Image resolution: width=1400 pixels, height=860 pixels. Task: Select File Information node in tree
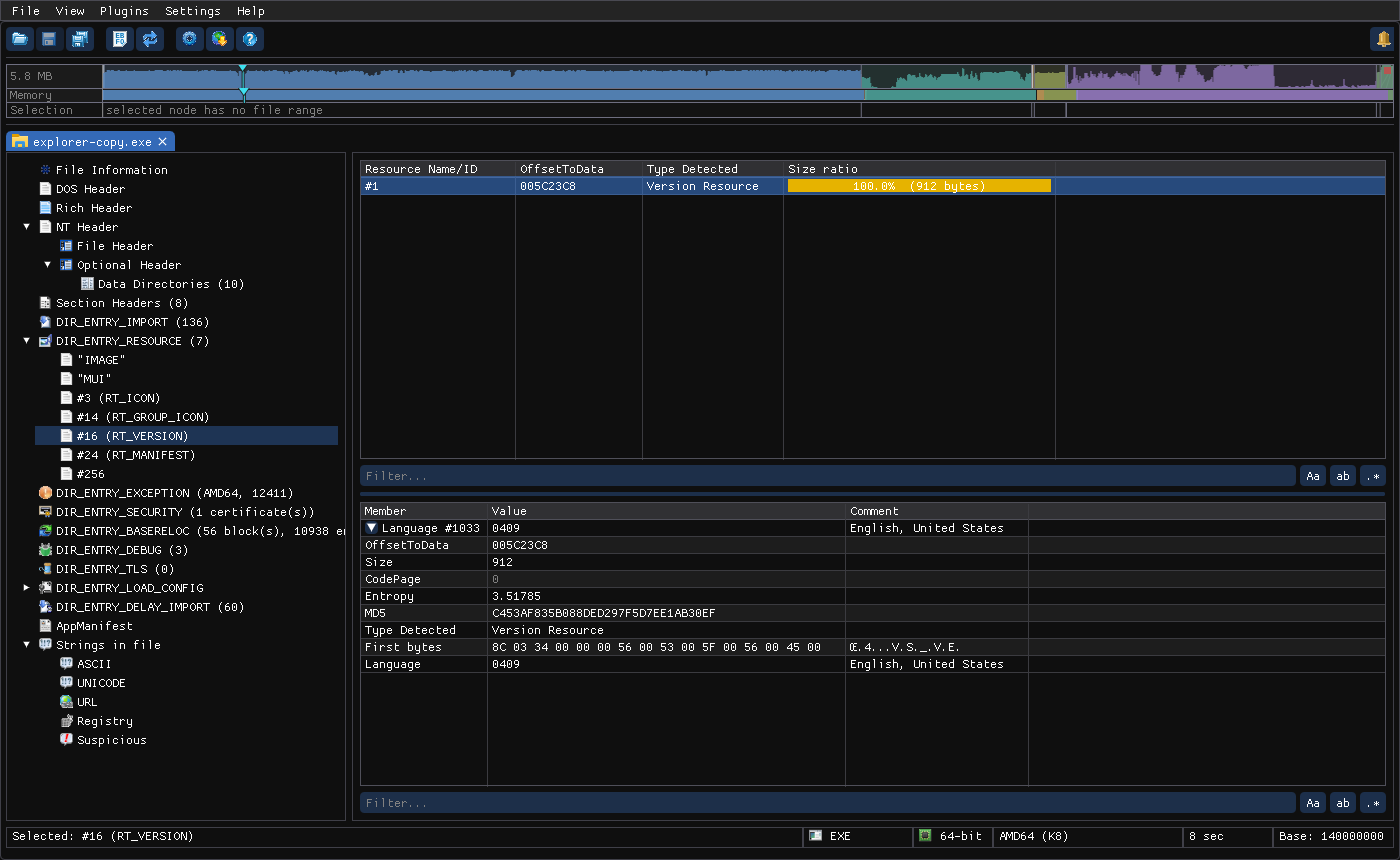111,170
